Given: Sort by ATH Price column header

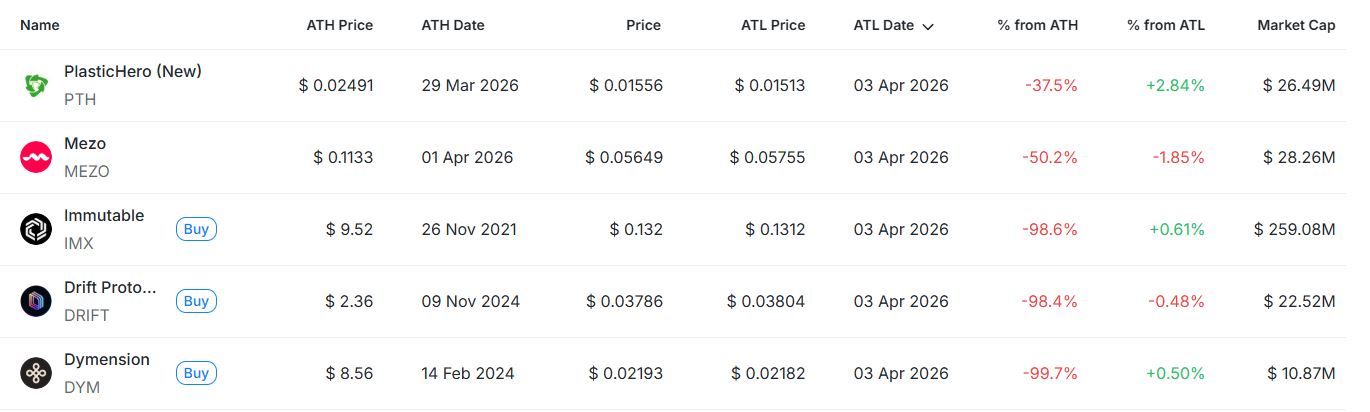Looking at the screenshot, I should pos(339,25).
